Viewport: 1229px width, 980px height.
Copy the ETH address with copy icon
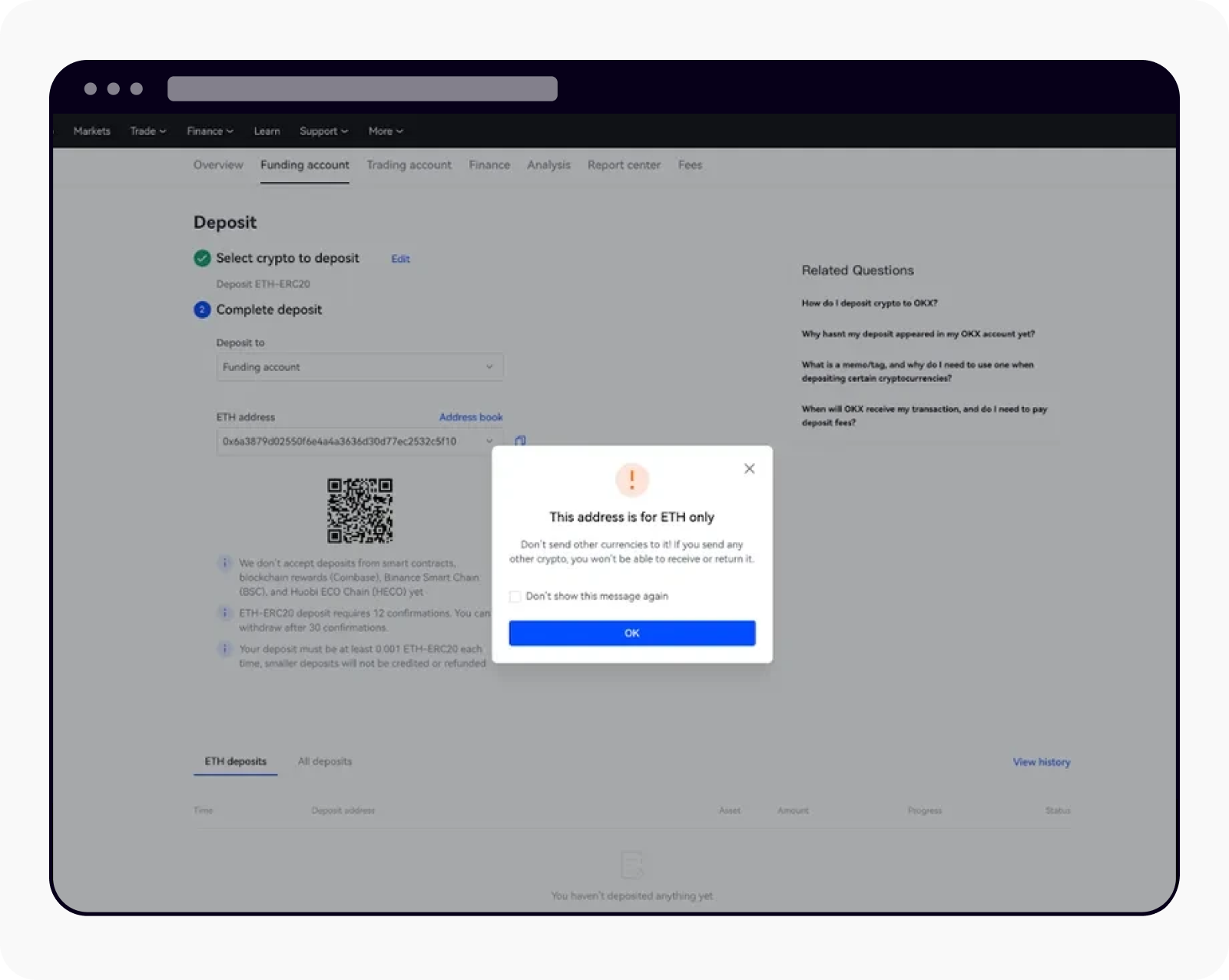click(520, 441)
